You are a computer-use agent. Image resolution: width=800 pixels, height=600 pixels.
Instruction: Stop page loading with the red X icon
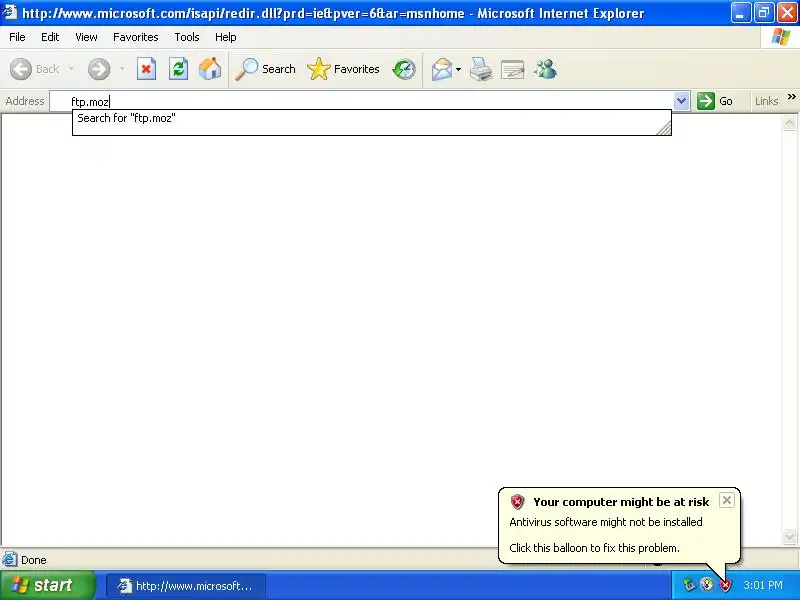[x=146, y=69]
